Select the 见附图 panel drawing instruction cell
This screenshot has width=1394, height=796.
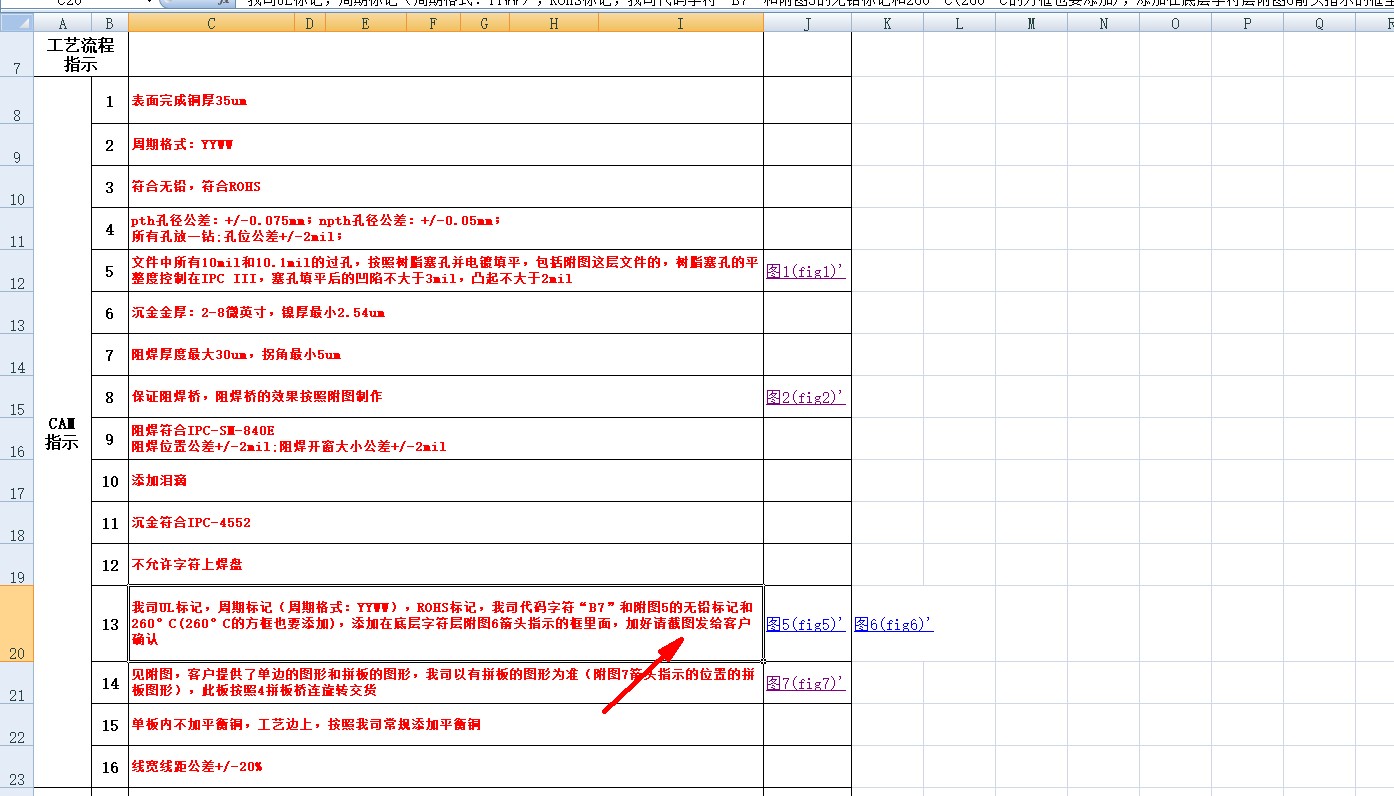446,683
